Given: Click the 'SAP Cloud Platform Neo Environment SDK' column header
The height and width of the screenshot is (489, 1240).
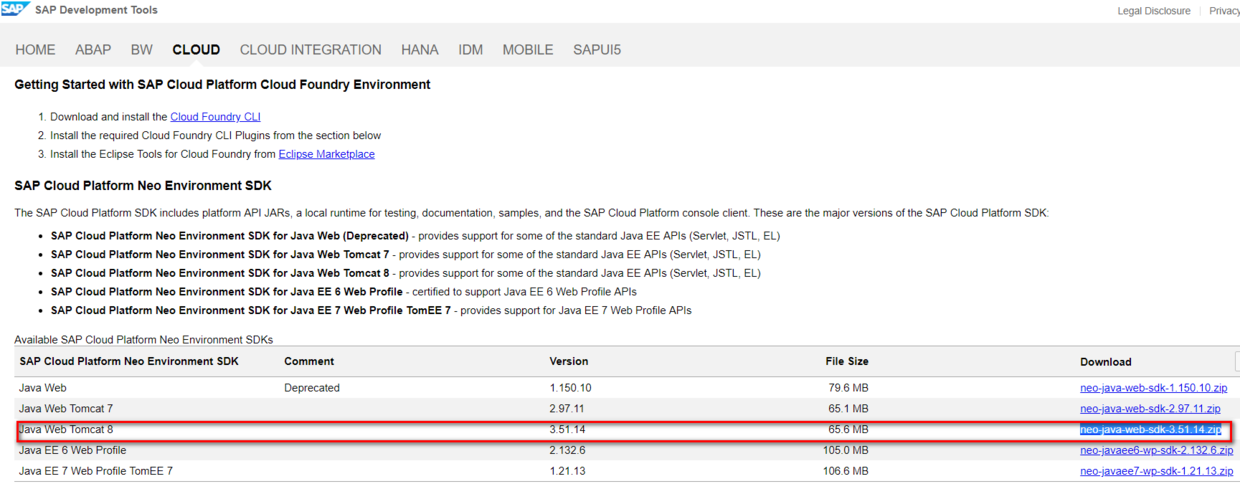Looking at the screenshot, I should tap(129, 362).
